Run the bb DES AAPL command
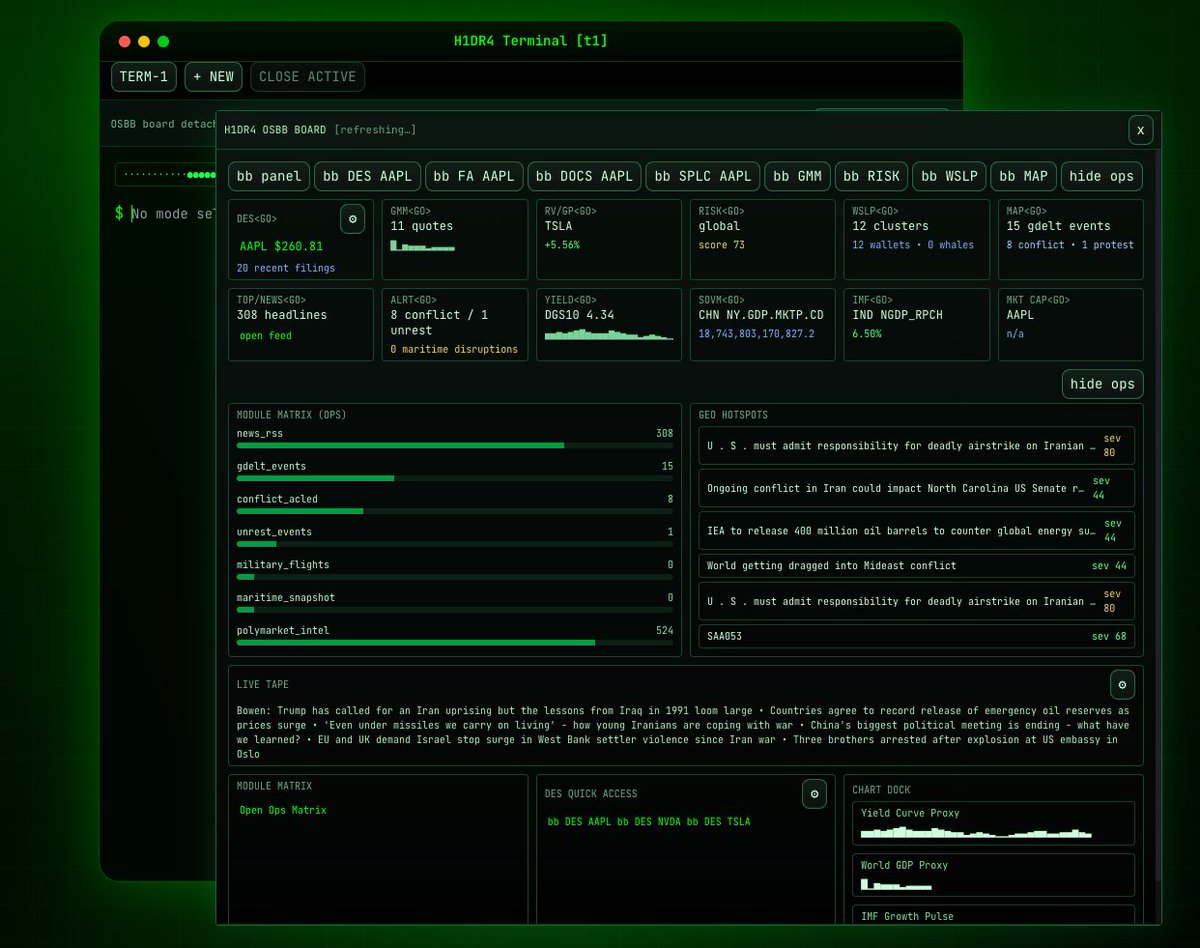The width and height of the screenshot is (1200, 948). pyautogui.click(x=367, y=176)
